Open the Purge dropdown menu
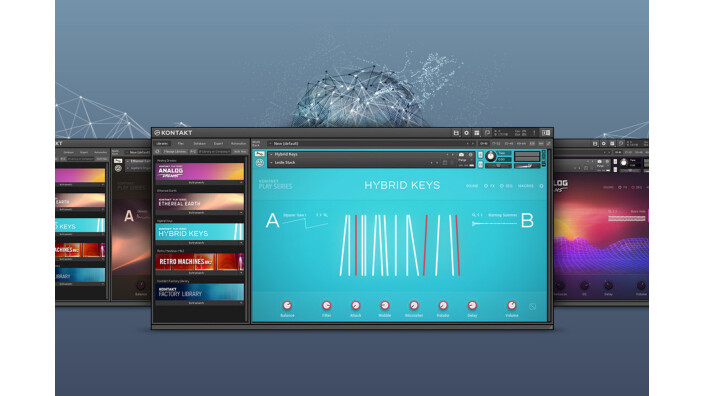The image size is (704, 396). pos(465,160)
